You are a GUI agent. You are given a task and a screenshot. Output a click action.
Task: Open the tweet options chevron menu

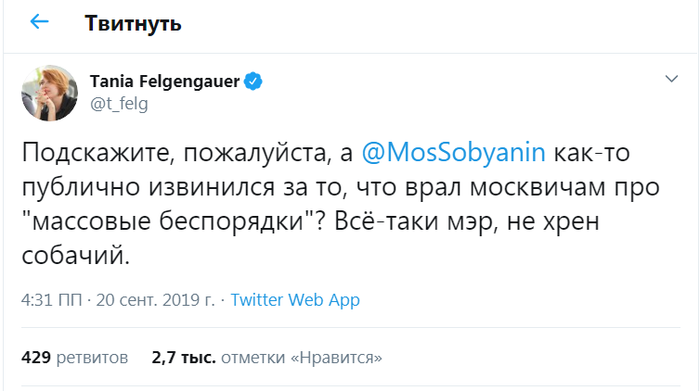pyautogui.click(x=671, y=79)
